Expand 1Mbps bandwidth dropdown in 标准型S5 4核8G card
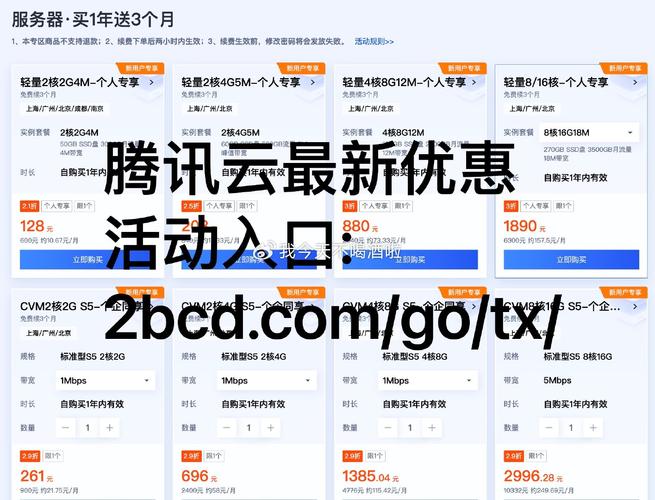The image size is (655, 500). coord(427,381)
